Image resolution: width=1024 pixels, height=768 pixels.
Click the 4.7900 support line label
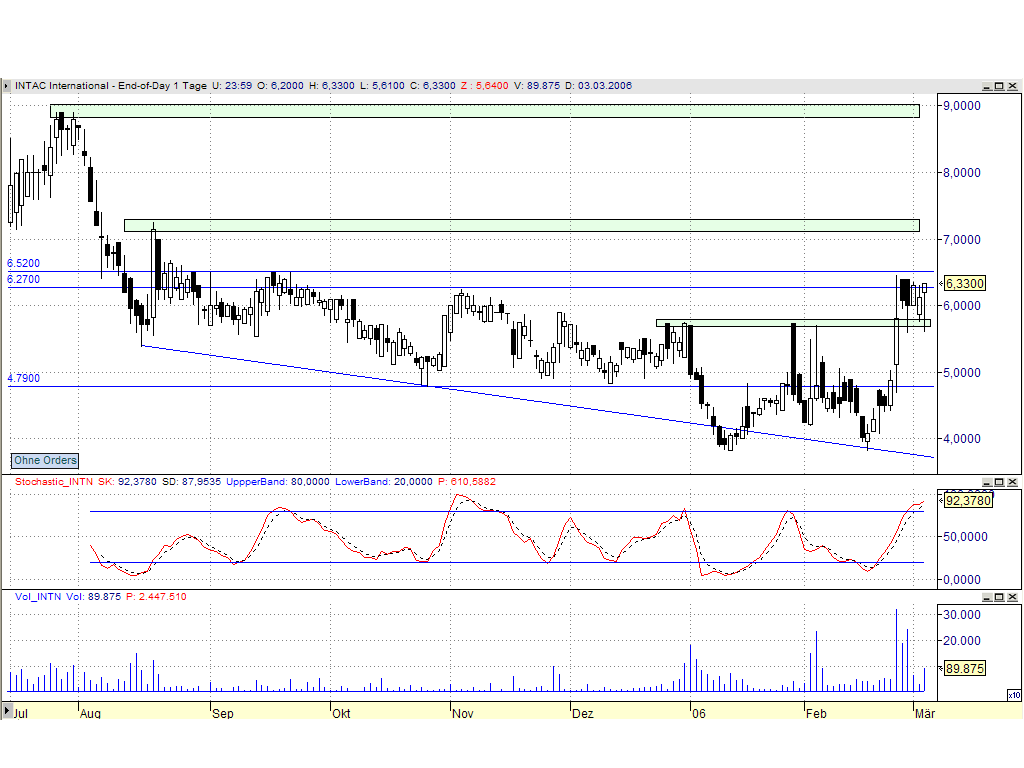click(22, 378)
